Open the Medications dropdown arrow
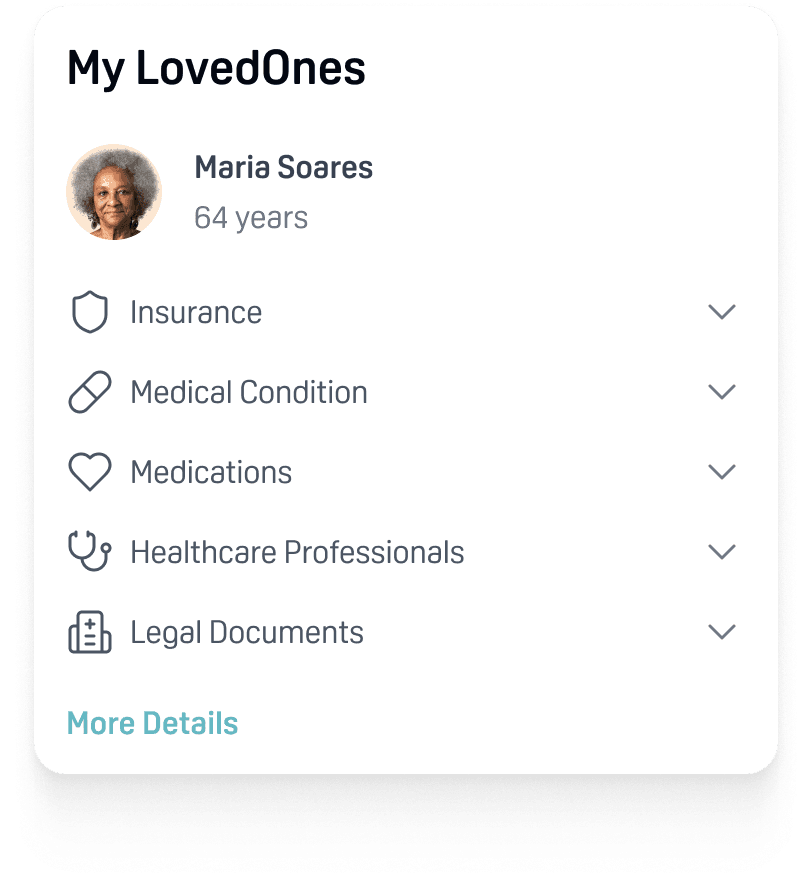The image size is (812, 892). pyautogui.click(x=722, y=471)
